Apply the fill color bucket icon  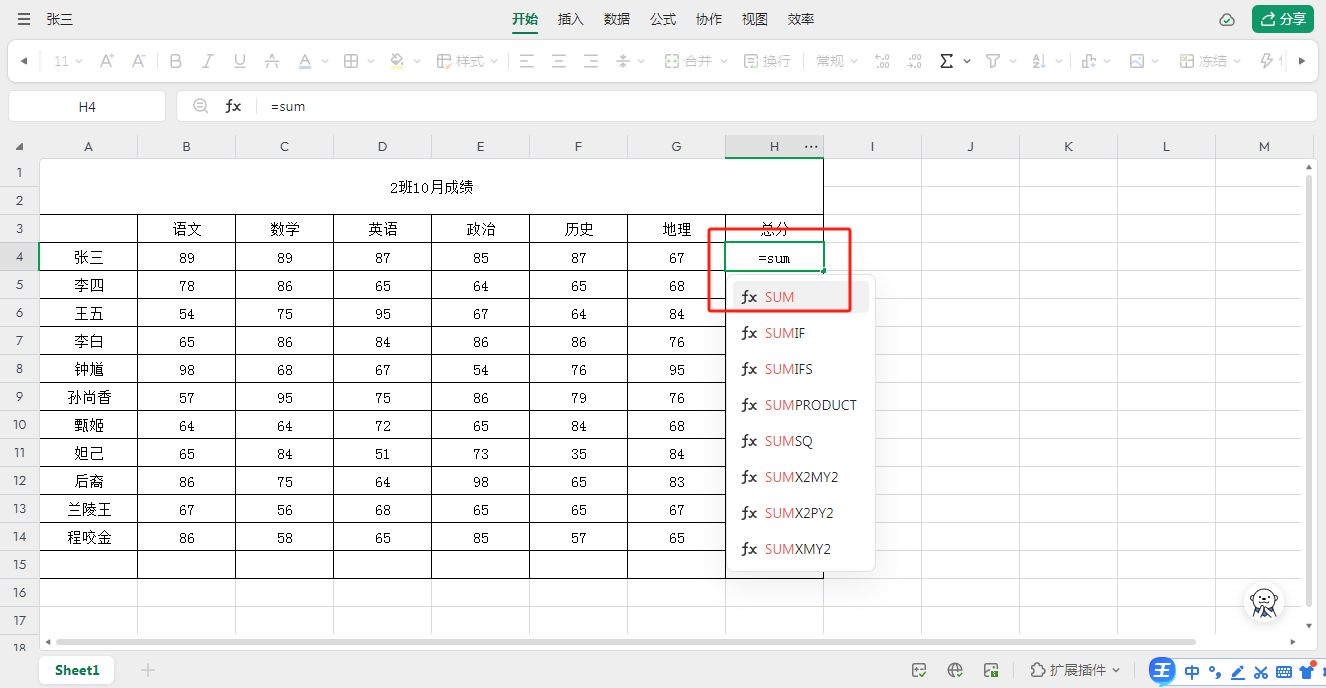pos(397,61)
